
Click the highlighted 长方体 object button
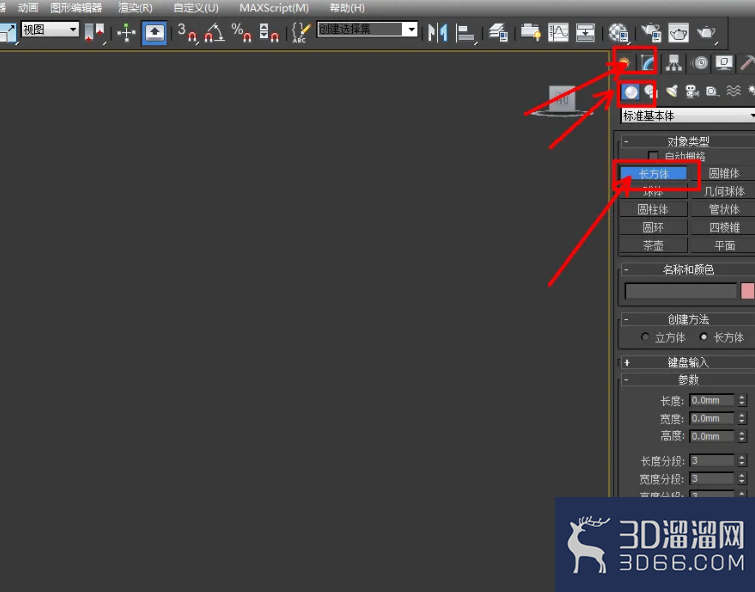pos(653,173)
